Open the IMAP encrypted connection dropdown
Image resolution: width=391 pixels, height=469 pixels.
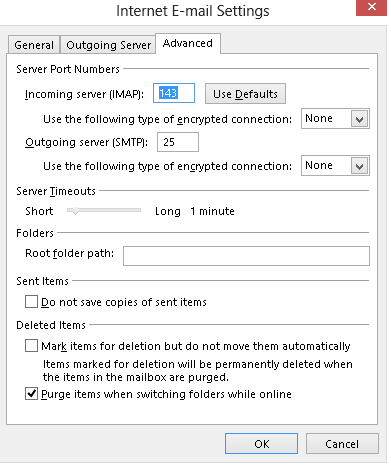tap(335, 119)
